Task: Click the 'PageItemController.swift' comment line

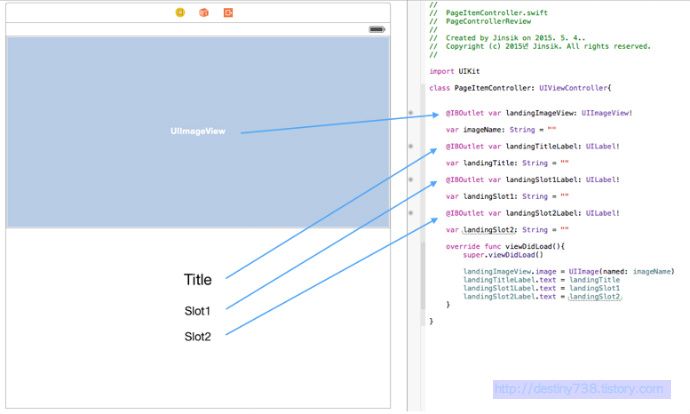Action: pos(488,13)
